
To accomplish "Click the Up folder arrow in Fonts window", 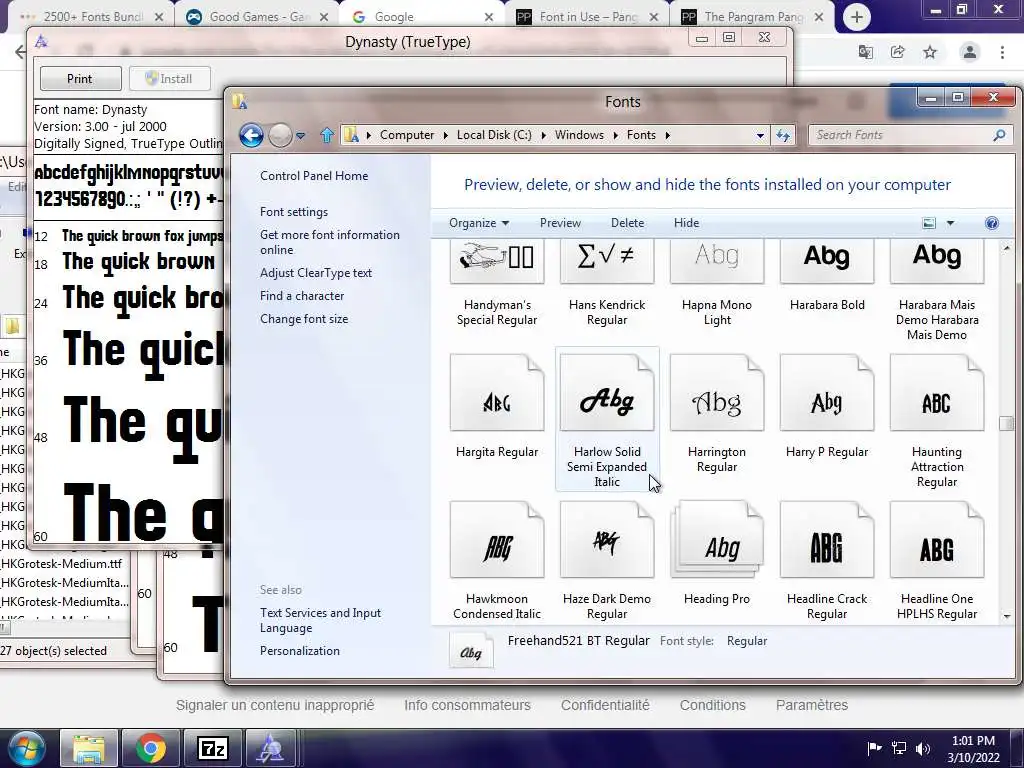I will point(327,135).
